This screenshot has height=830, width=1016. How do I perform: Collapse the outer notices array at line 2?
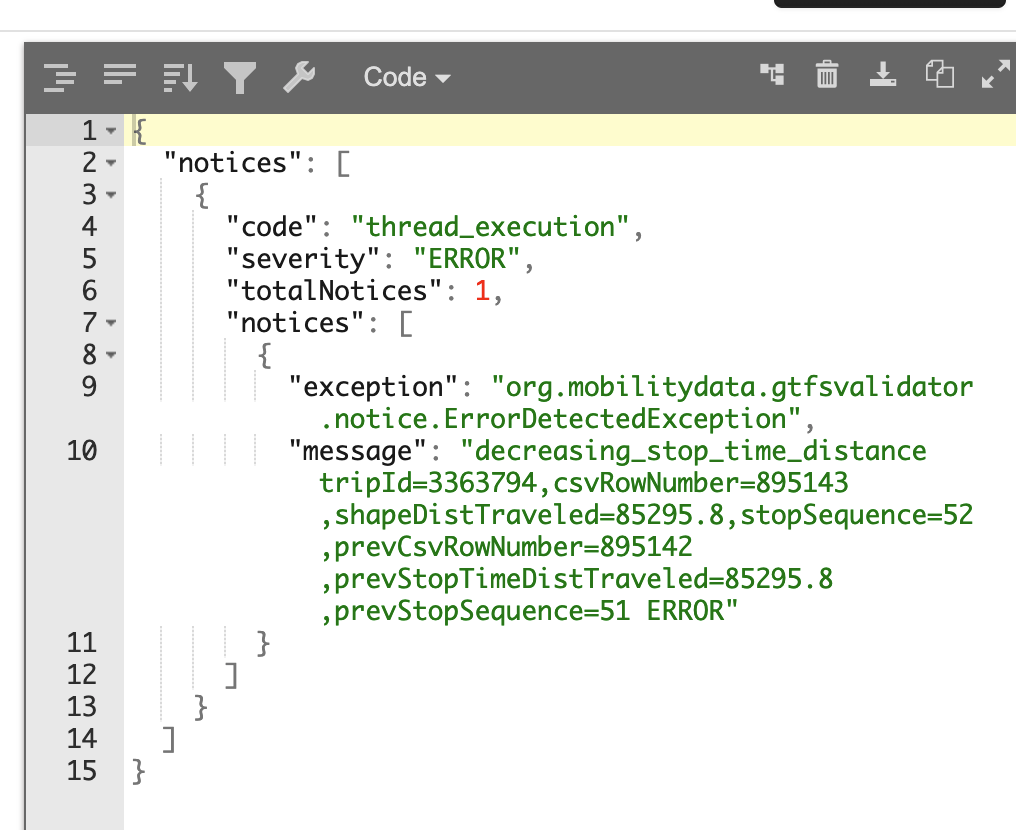(x=111, y=163)
